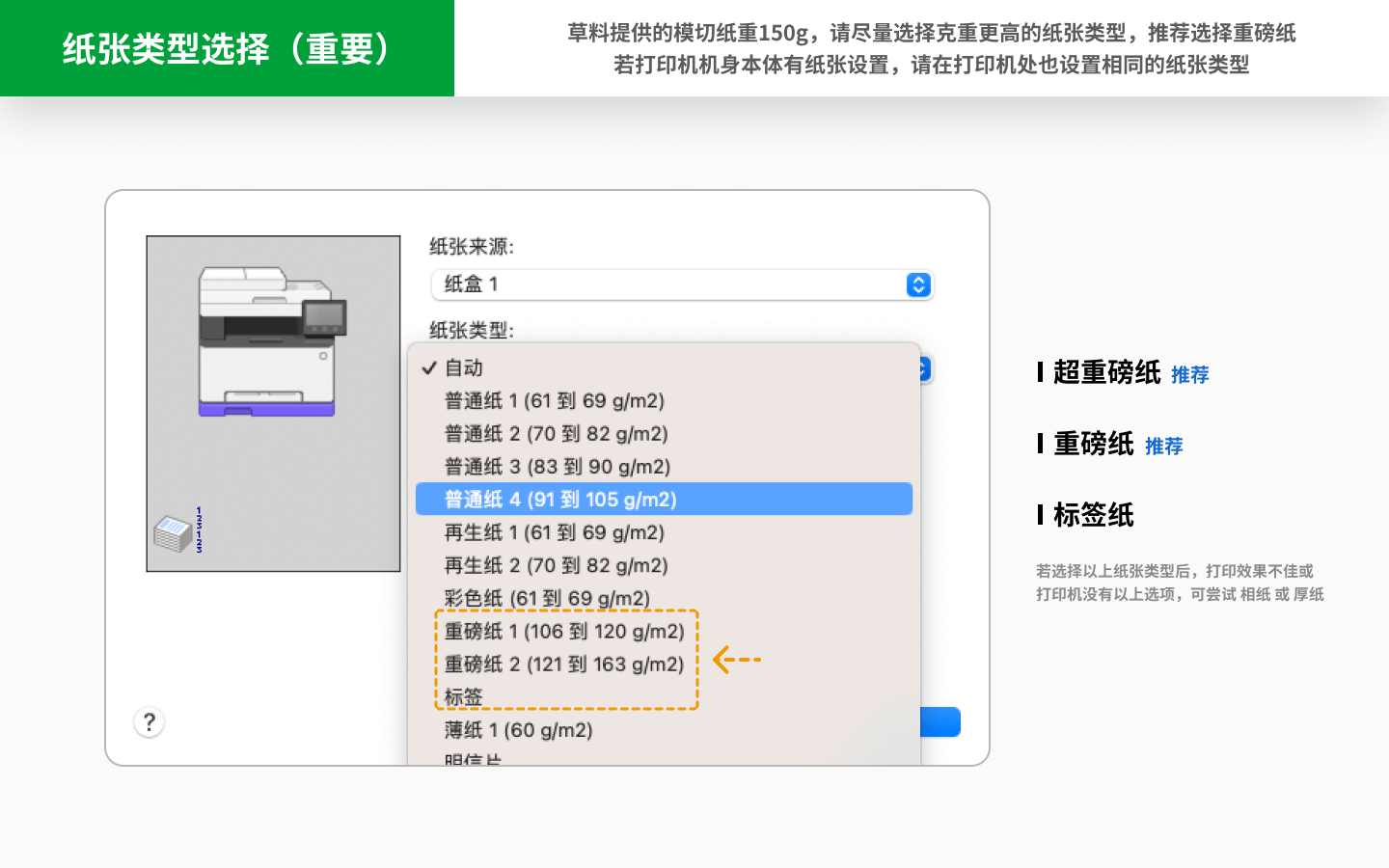Choose 再生纸 1 (61 到 69 g/m2)
Image resolution: width=1389 pixels, height=868 pixels.
coord(554,532)
